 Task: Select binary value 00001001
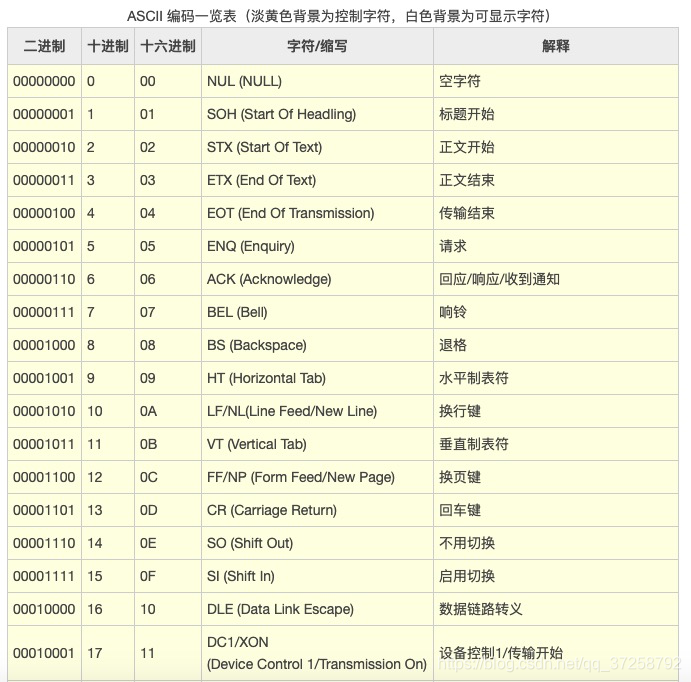pyautogui.click(x=45, y=378)
